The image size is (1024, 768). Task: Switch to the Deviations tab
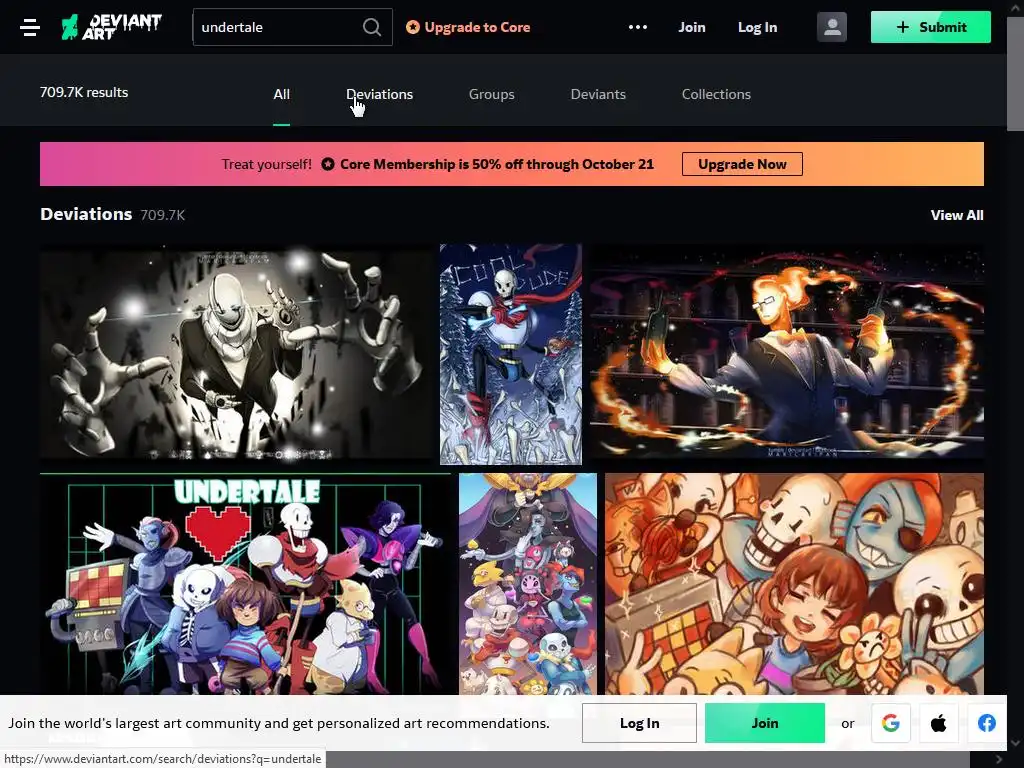pos(379,95)
